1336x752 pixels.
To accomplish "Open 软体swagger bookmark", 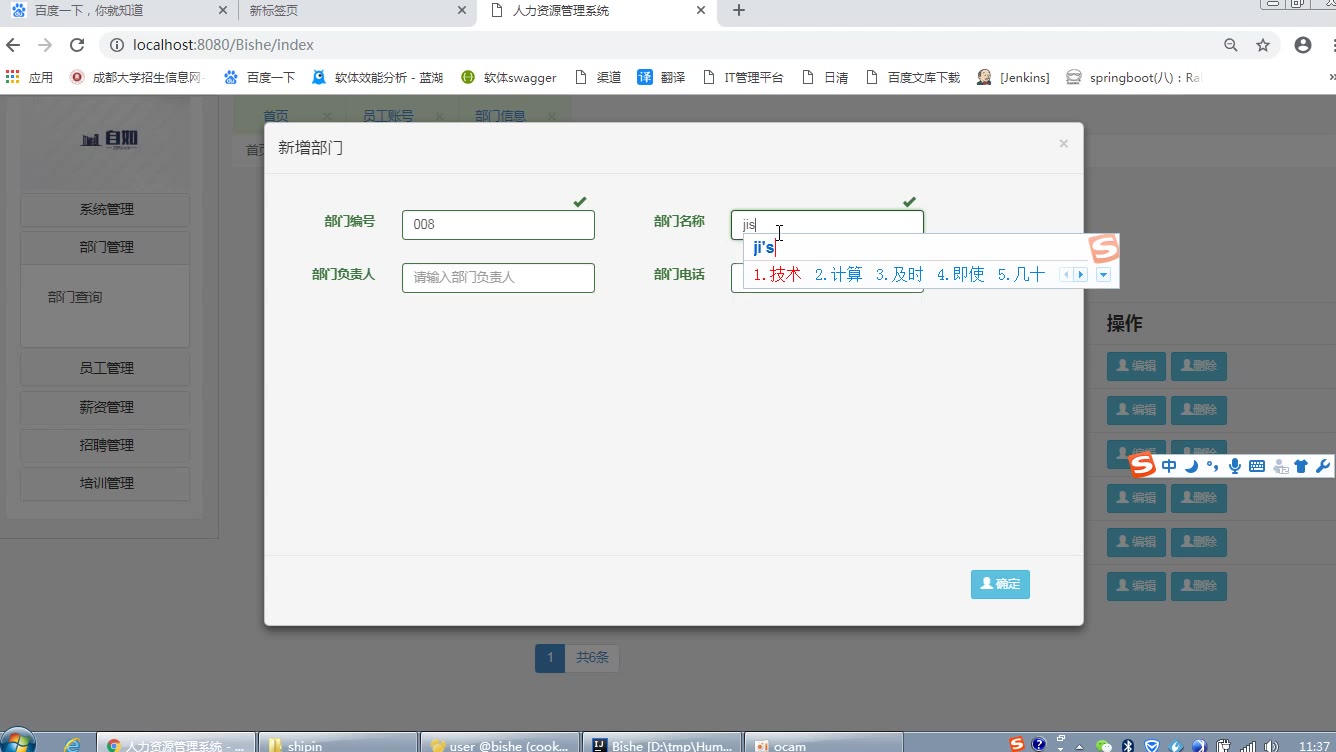I will click(509, 77).
